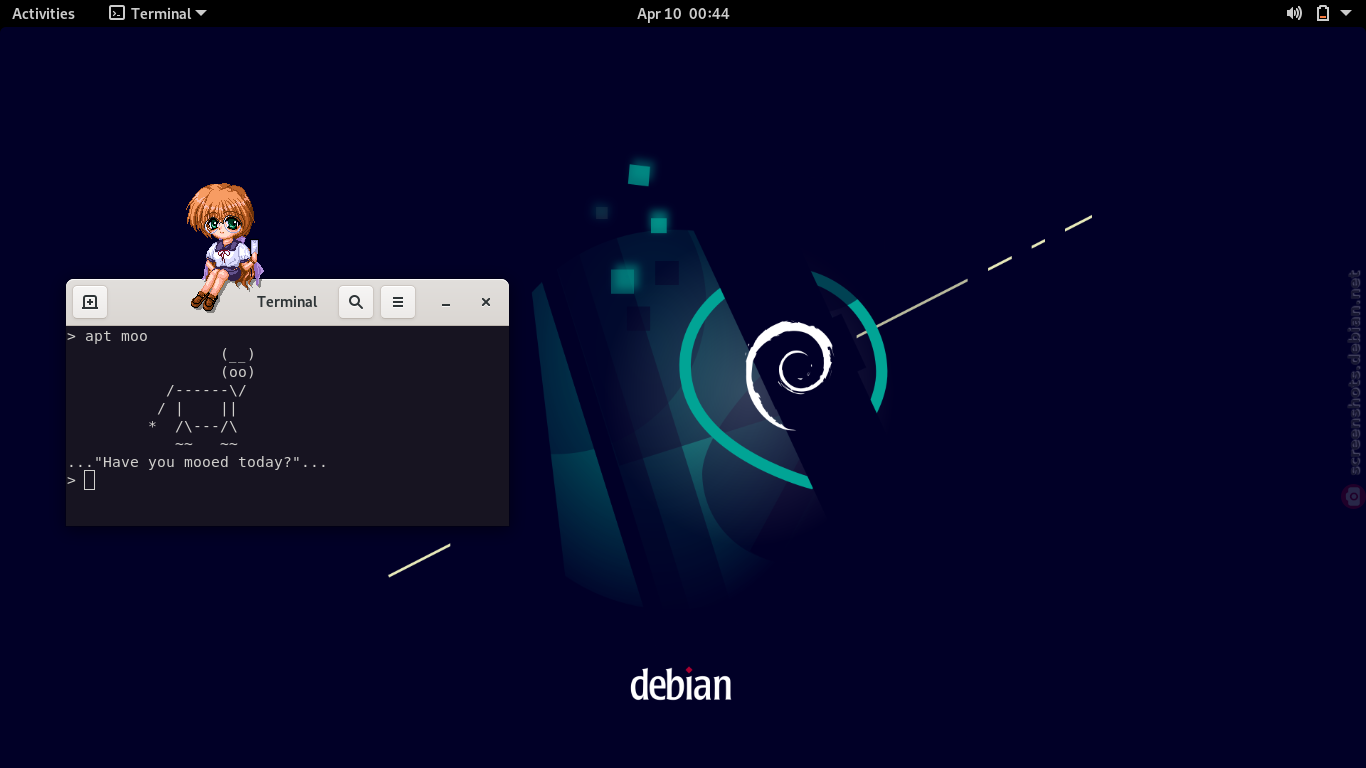Click the Terminal search magnifier button
The image size is (1366, 768).
click(356, 302)
